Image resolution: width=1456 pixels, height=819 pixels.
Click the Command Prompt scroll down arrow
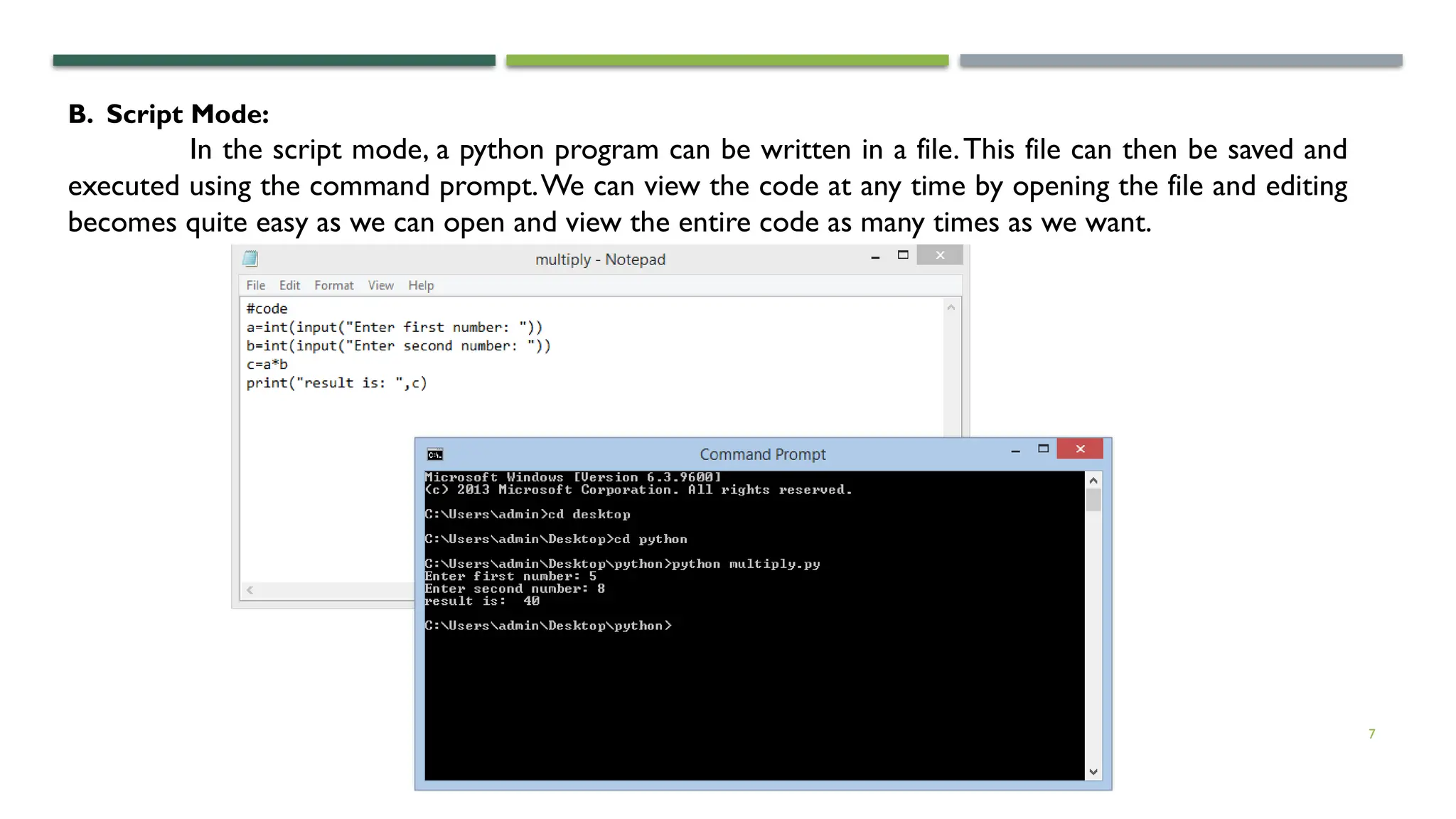pos(1093,772)
